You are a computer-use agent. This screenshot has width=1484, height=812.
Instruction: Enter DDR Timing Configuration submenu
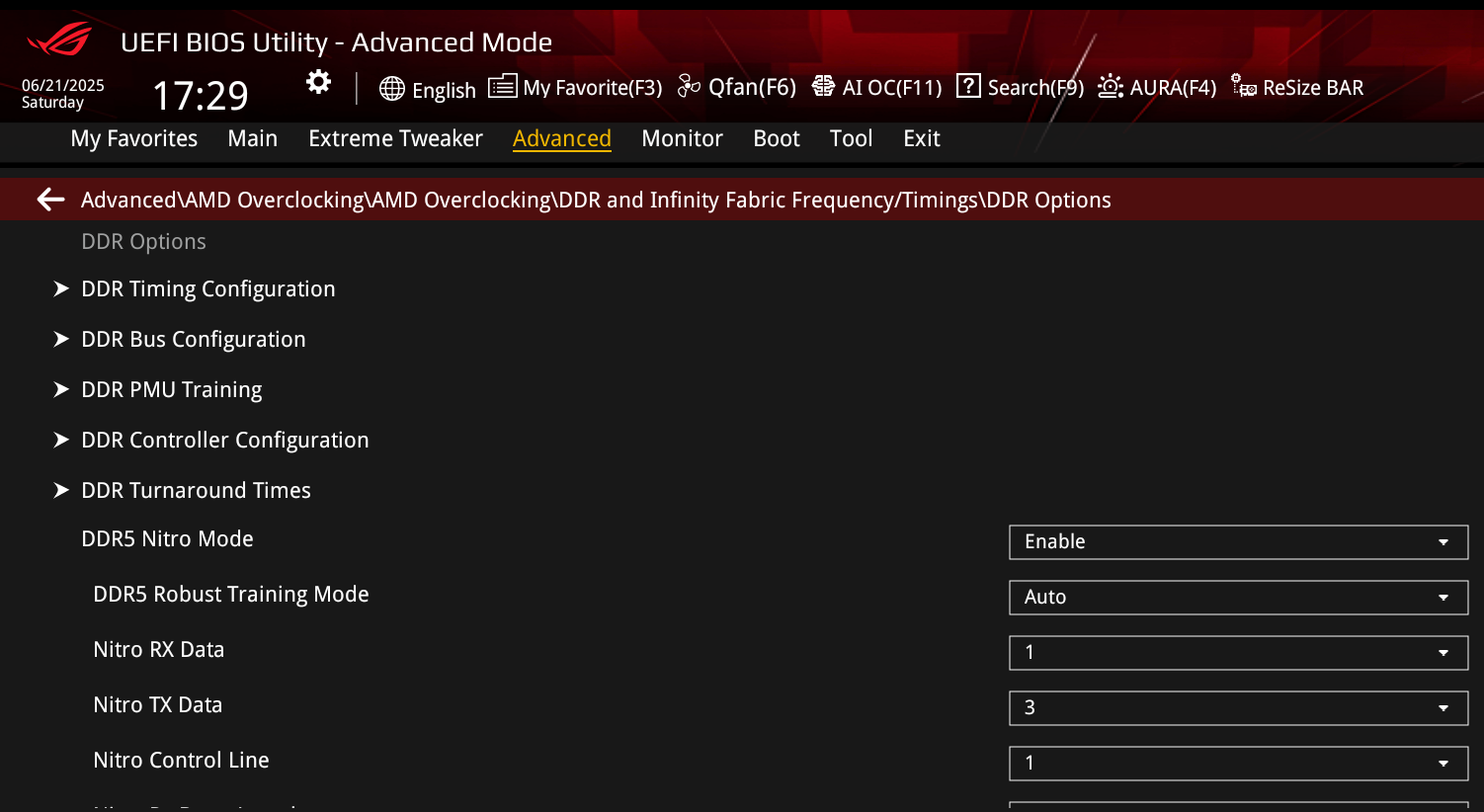[x=208, y=288]
